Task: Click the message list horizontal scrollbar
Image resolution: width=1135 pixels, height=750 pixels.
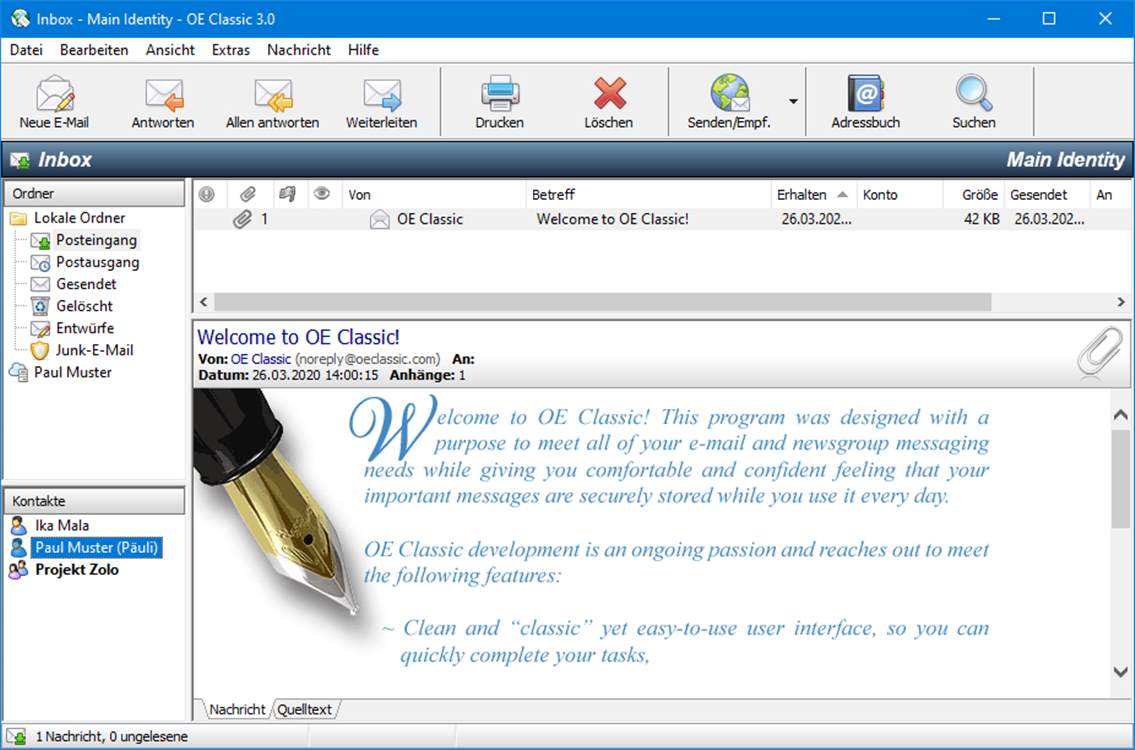Action: (602, 302)
